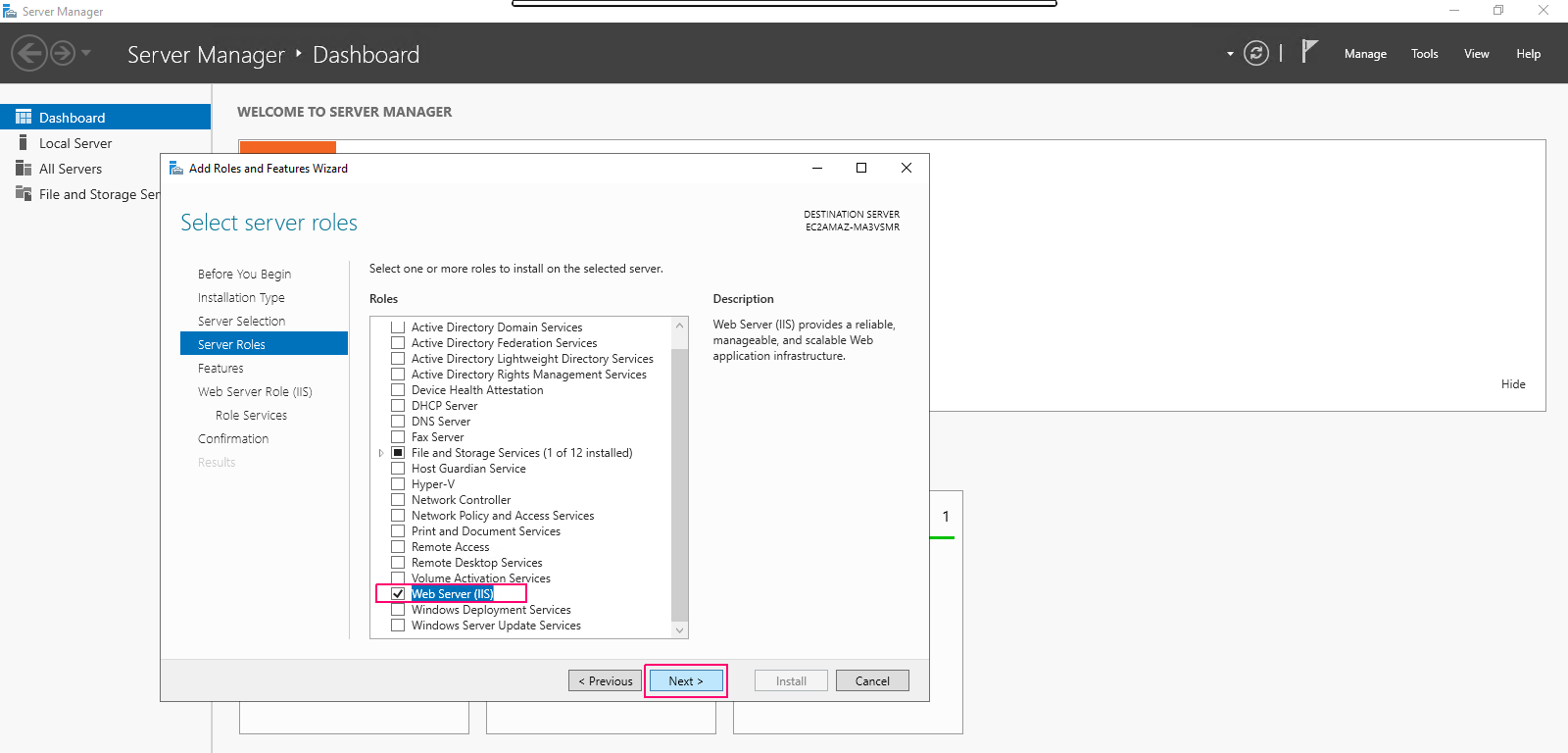Click the roles list scrollbar thumb

click(x=679, y=484)
